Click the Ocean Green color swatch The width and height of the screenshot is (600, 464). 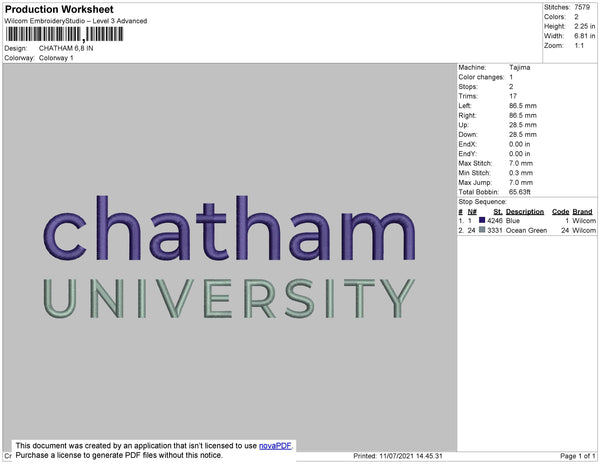482,230
